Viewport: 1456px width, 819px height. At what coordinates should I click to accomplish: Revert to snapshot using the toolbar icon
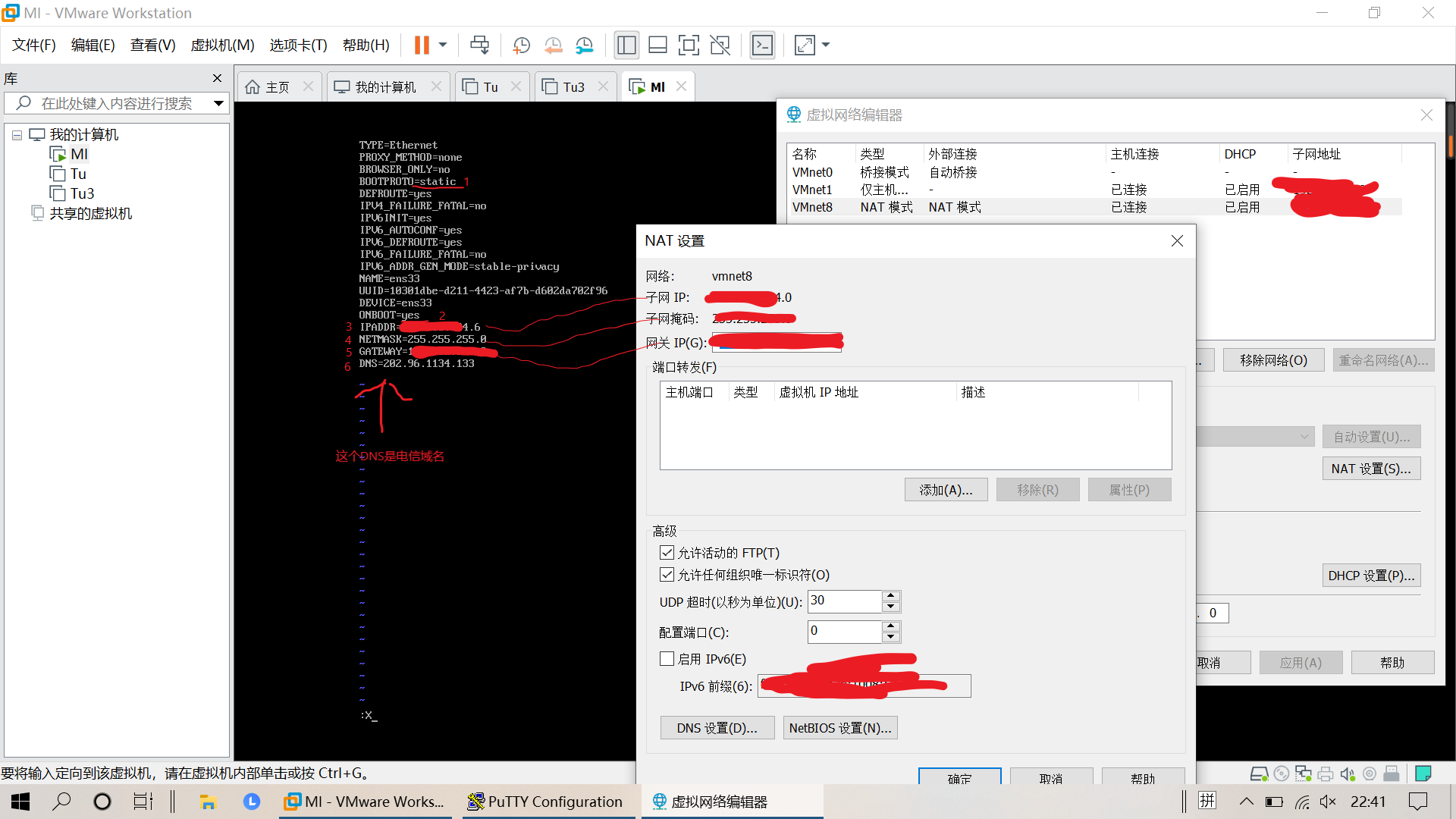click(x=554, y=45)
